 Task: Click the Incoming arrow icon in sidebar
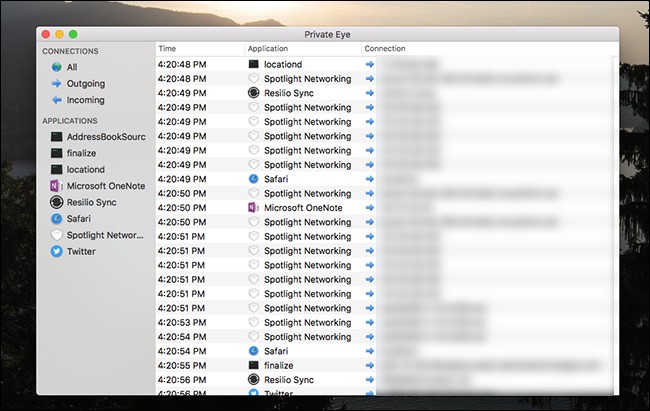(56, 100)
